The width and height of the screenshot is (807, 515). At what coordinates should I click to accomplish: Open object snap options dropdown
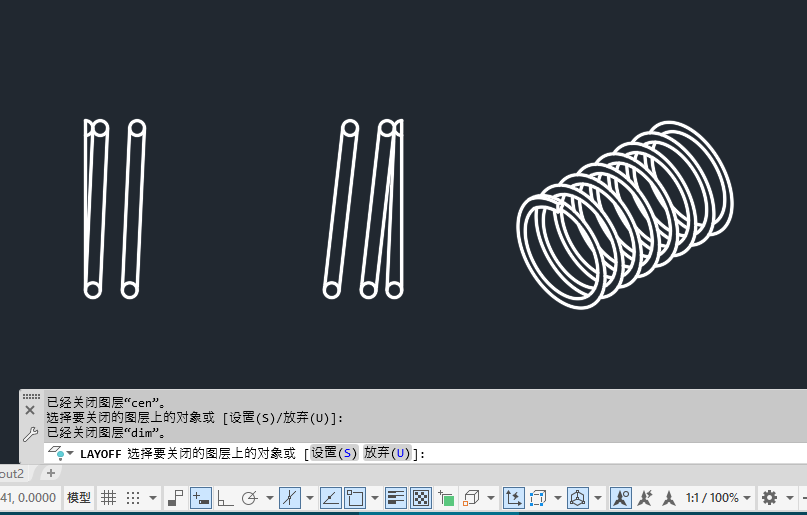[375, 498]
